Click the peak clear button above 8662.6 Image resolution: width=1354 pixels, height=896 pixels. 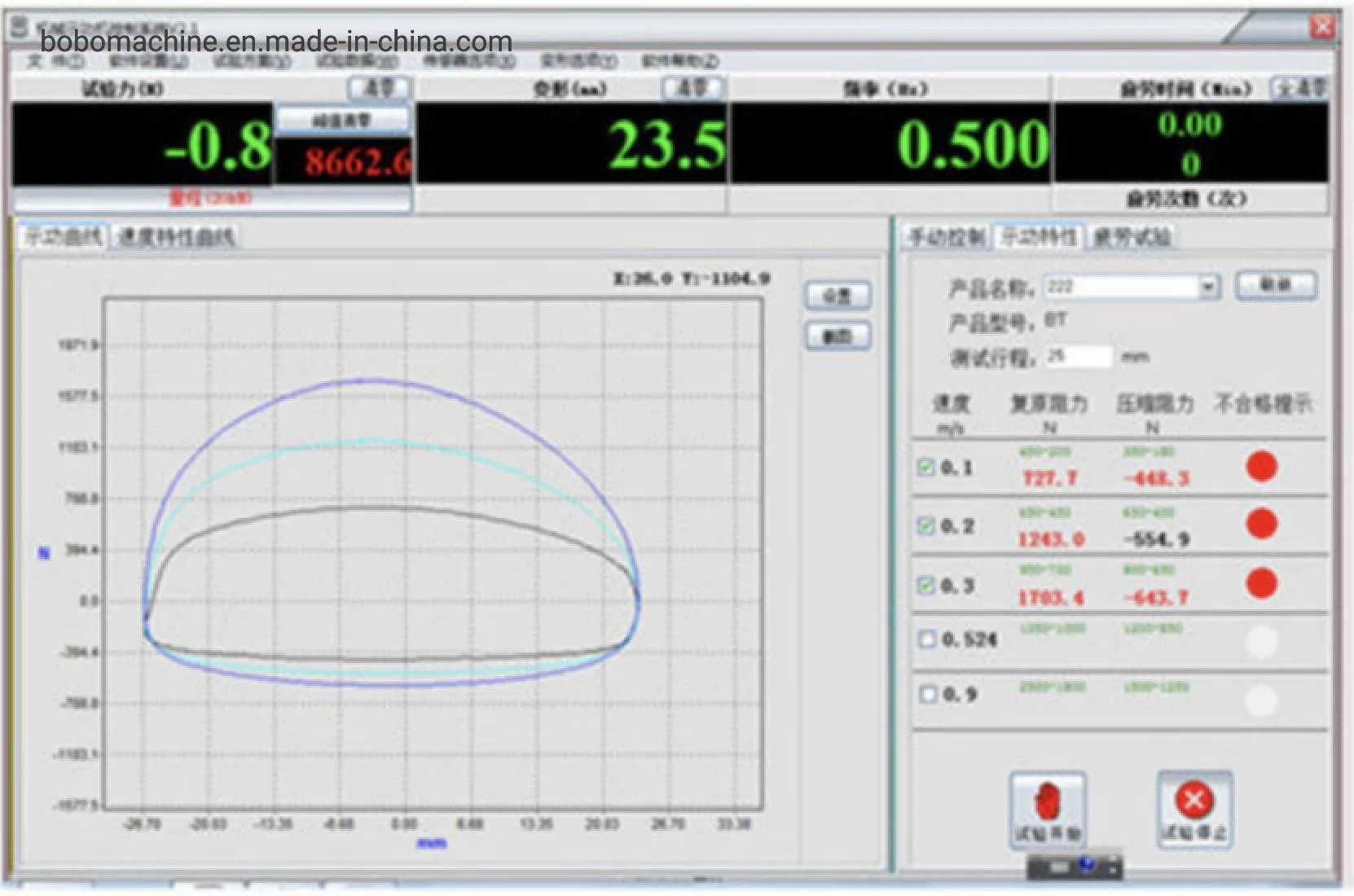point(342,121)
